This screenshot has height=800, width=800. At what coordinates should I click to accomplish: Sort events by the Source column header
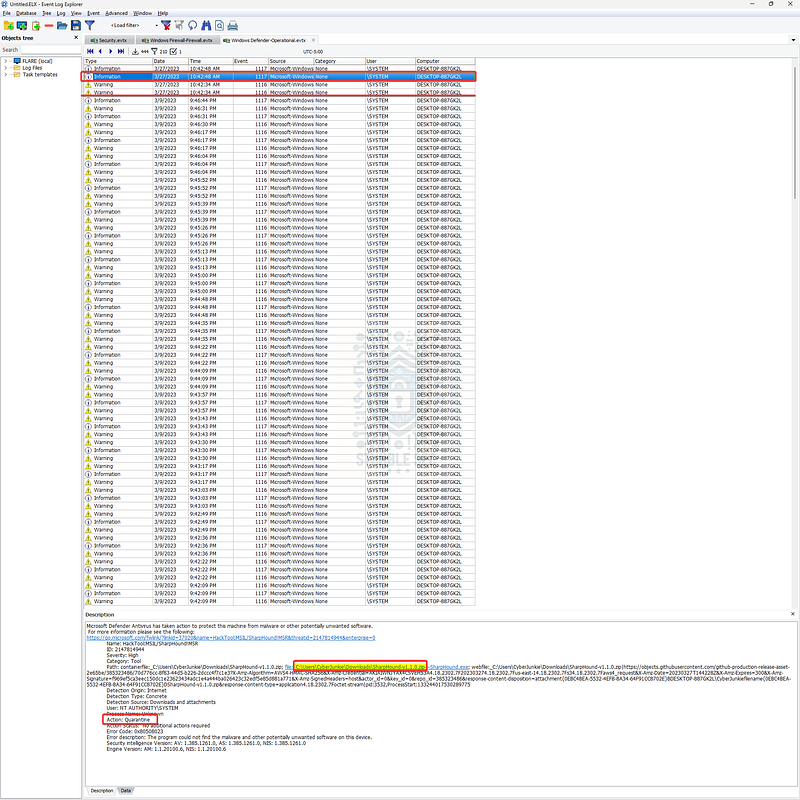pos(291,61)
